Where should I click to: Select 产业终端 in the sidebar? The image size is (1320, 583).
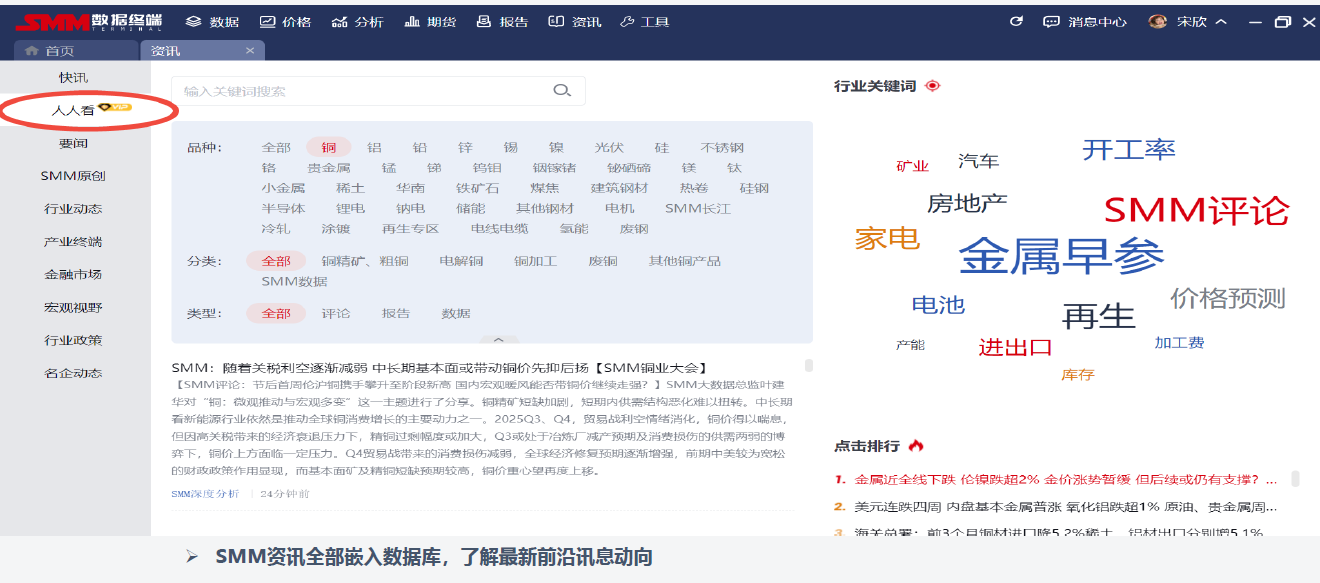pos(73,242)
